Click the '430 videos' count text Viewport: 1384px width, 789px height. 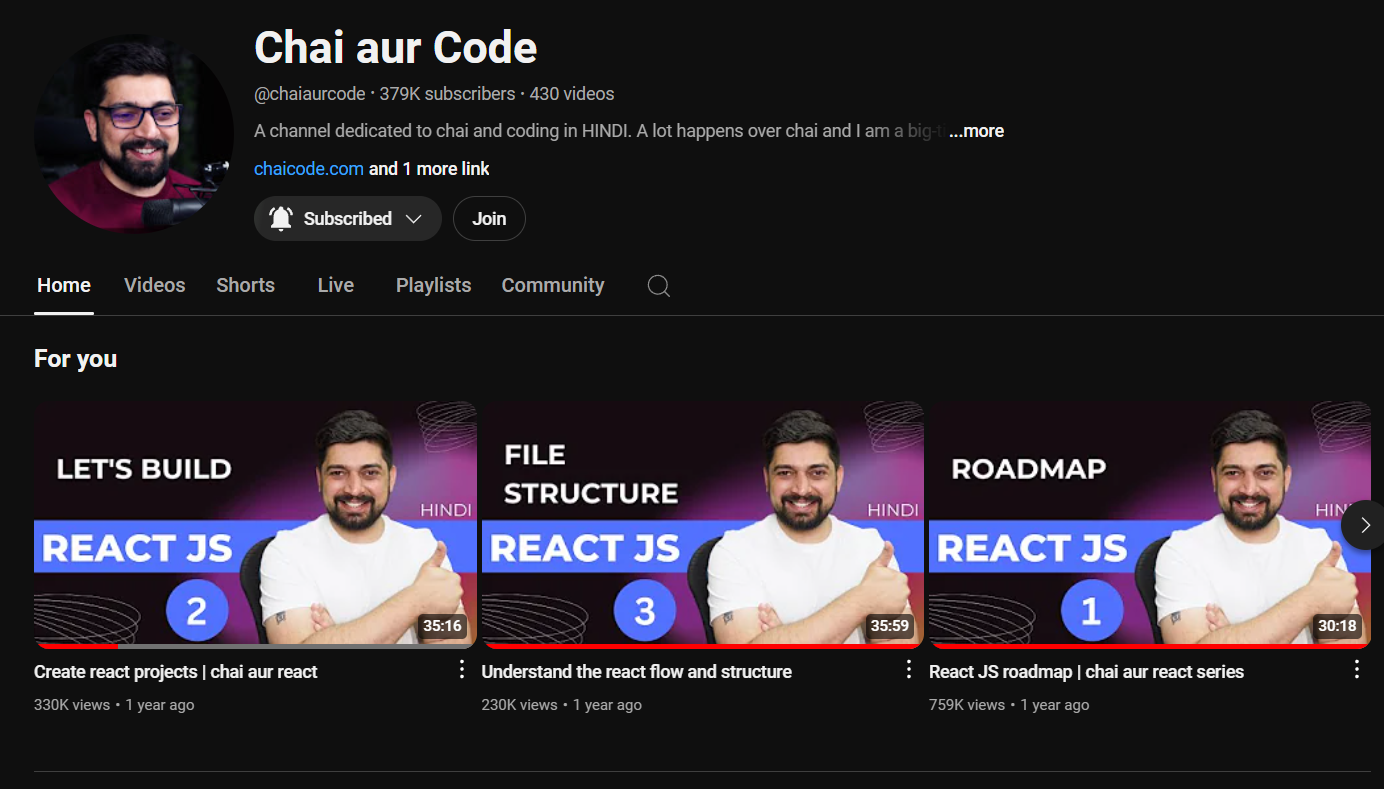coord(572,94)
